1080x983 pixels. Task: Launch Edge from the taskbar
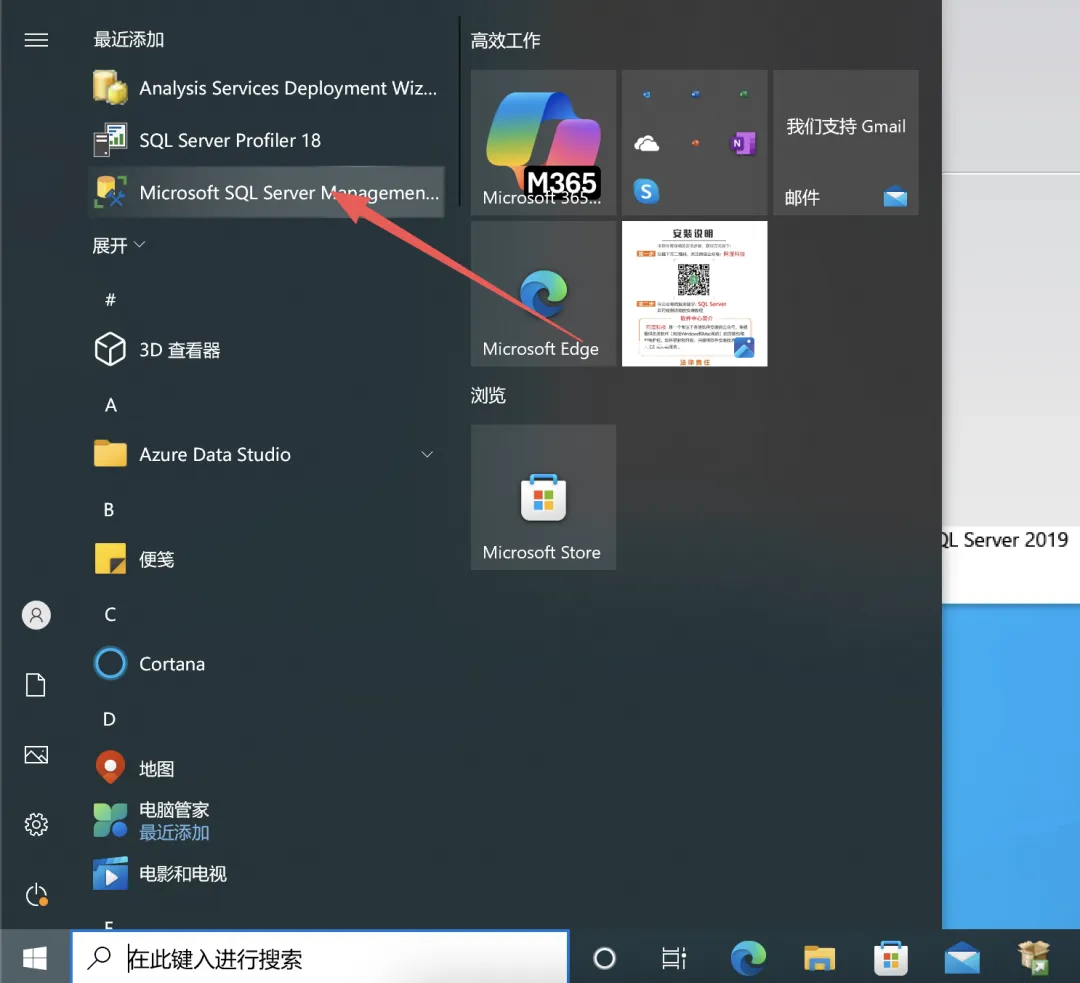pyautogui.click(x=748, y=958)
